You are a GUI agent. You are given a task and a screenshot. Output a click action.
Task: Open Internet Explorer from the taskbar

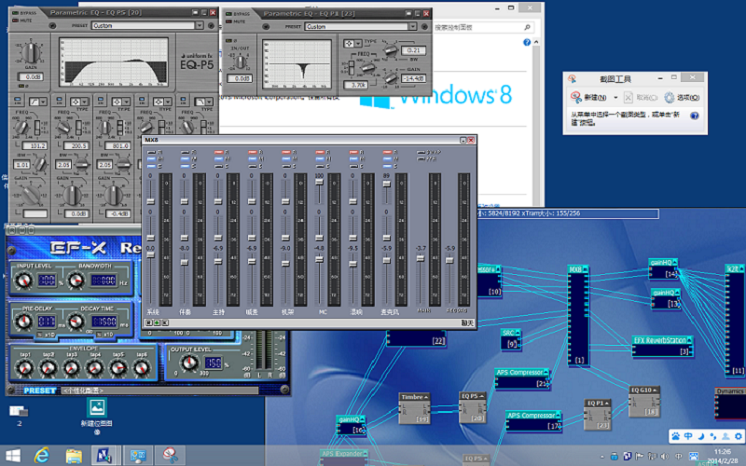(x=42, y=456)
